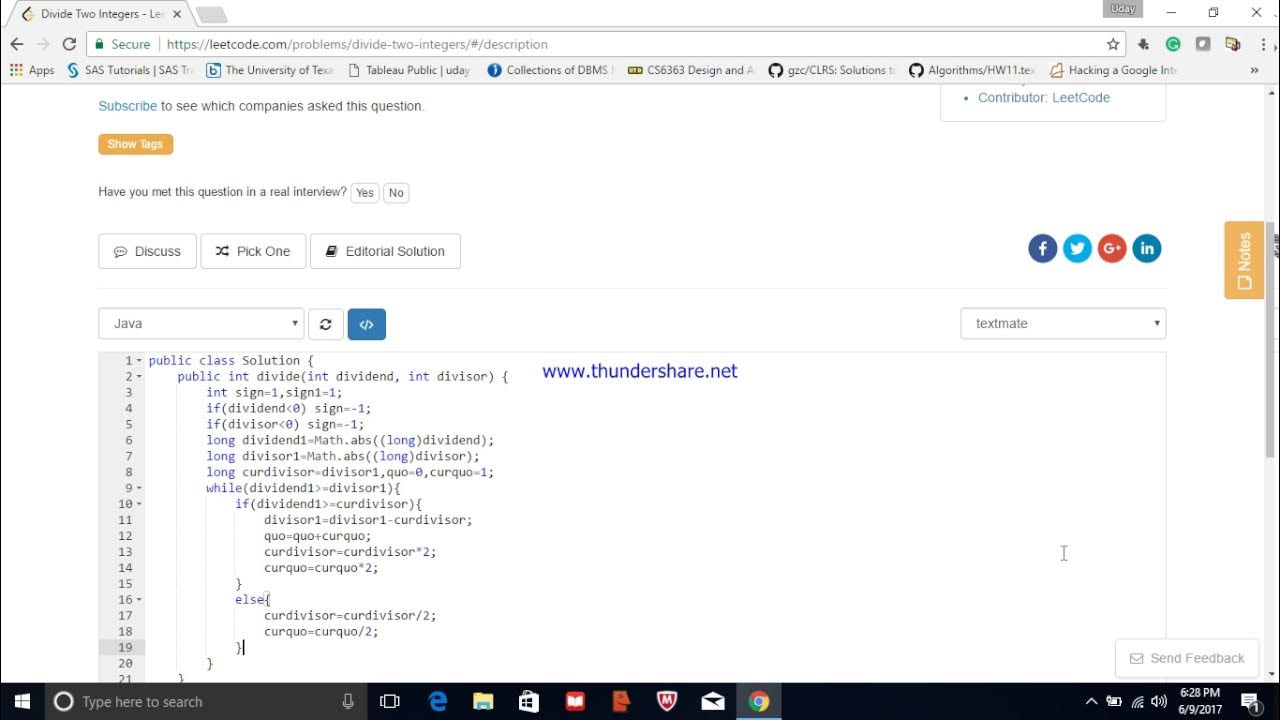
Task: Click the volume icon in system tray
Action: 1159,701
